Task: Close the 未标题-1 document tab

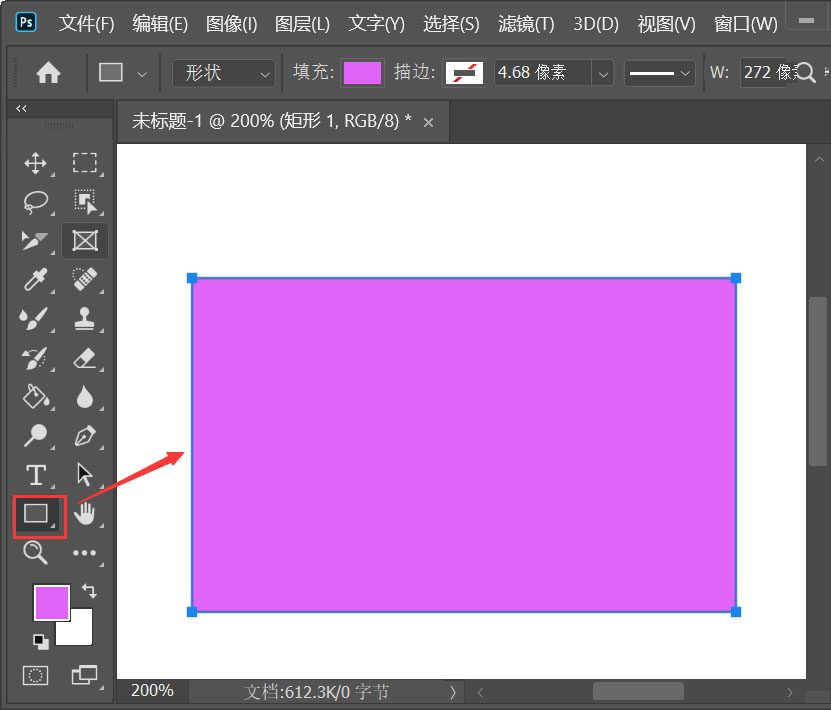Action: (x=428, y=121)
